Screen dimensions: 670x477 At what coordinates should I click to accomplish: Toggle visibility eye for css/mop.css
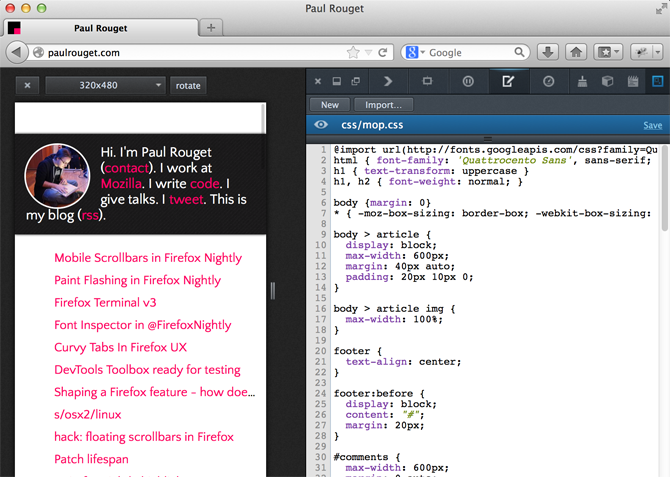(321, 125)
